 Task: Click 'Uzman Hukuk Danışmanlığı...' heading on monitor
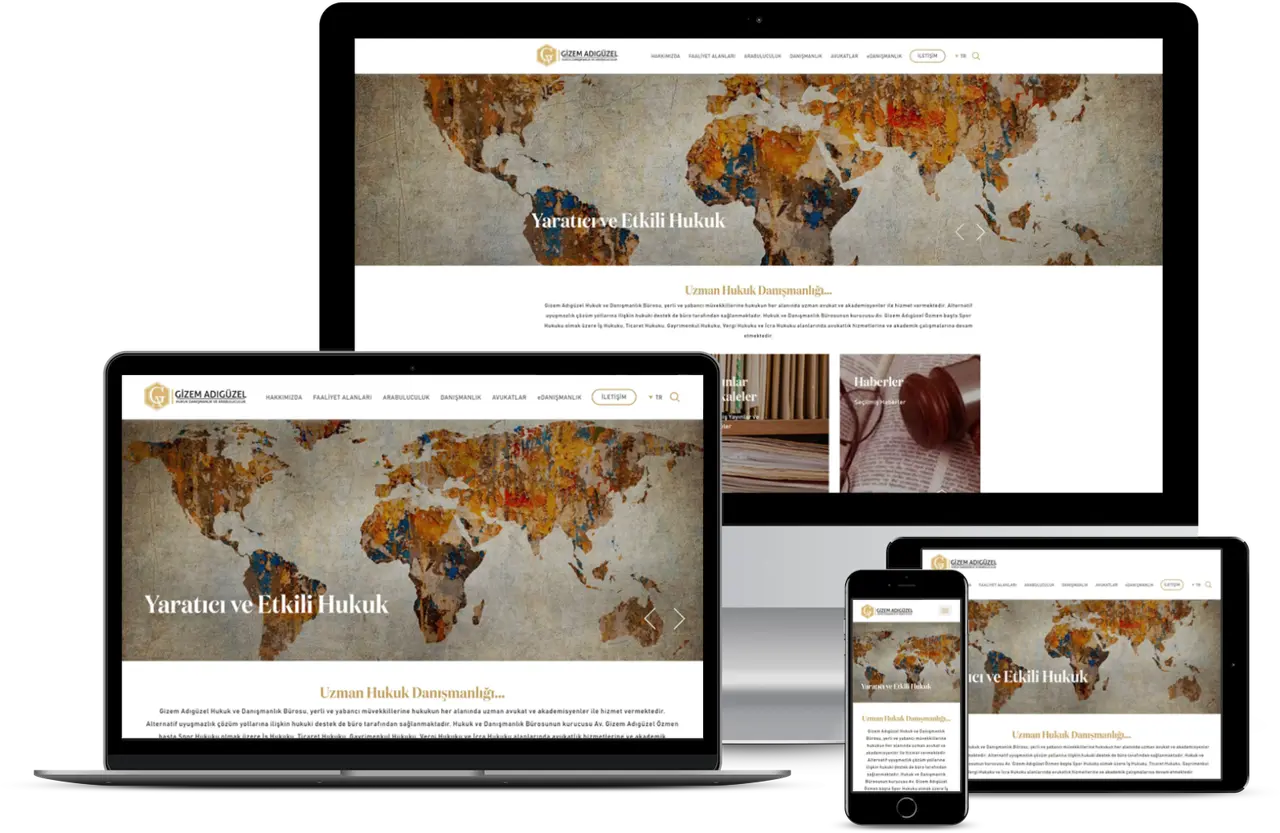[758, 290]
